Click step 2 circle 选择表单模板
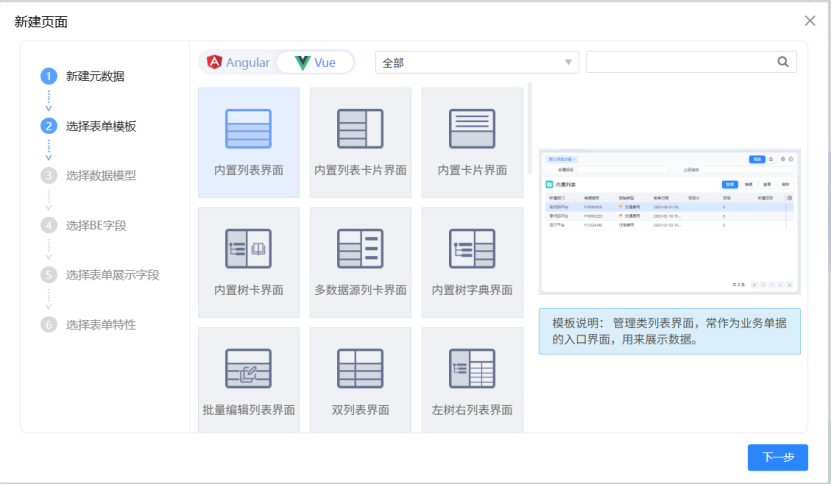831x485 pixels. (49, 126)
